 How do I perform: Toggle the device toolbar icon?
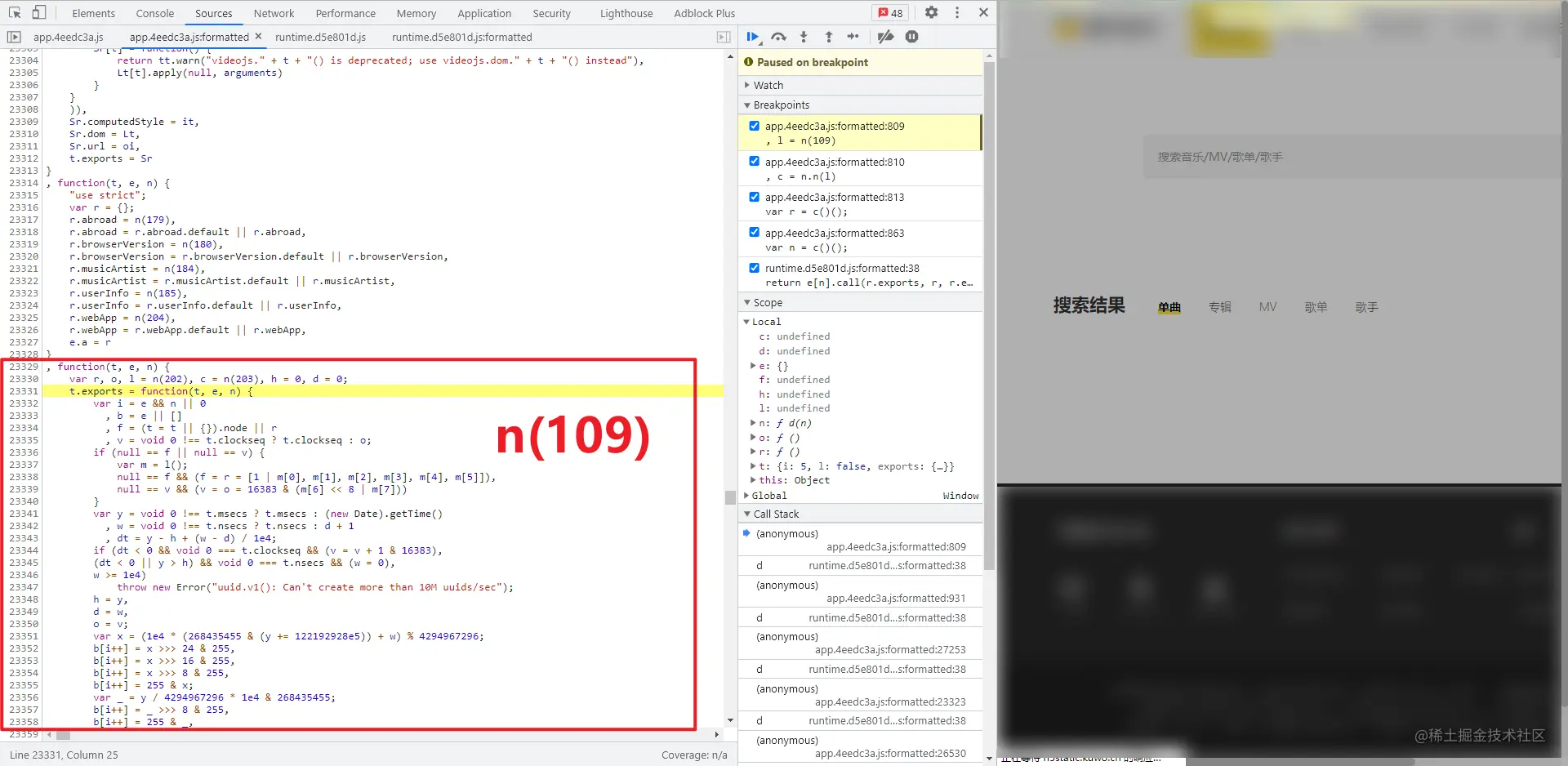pos(38,12)
